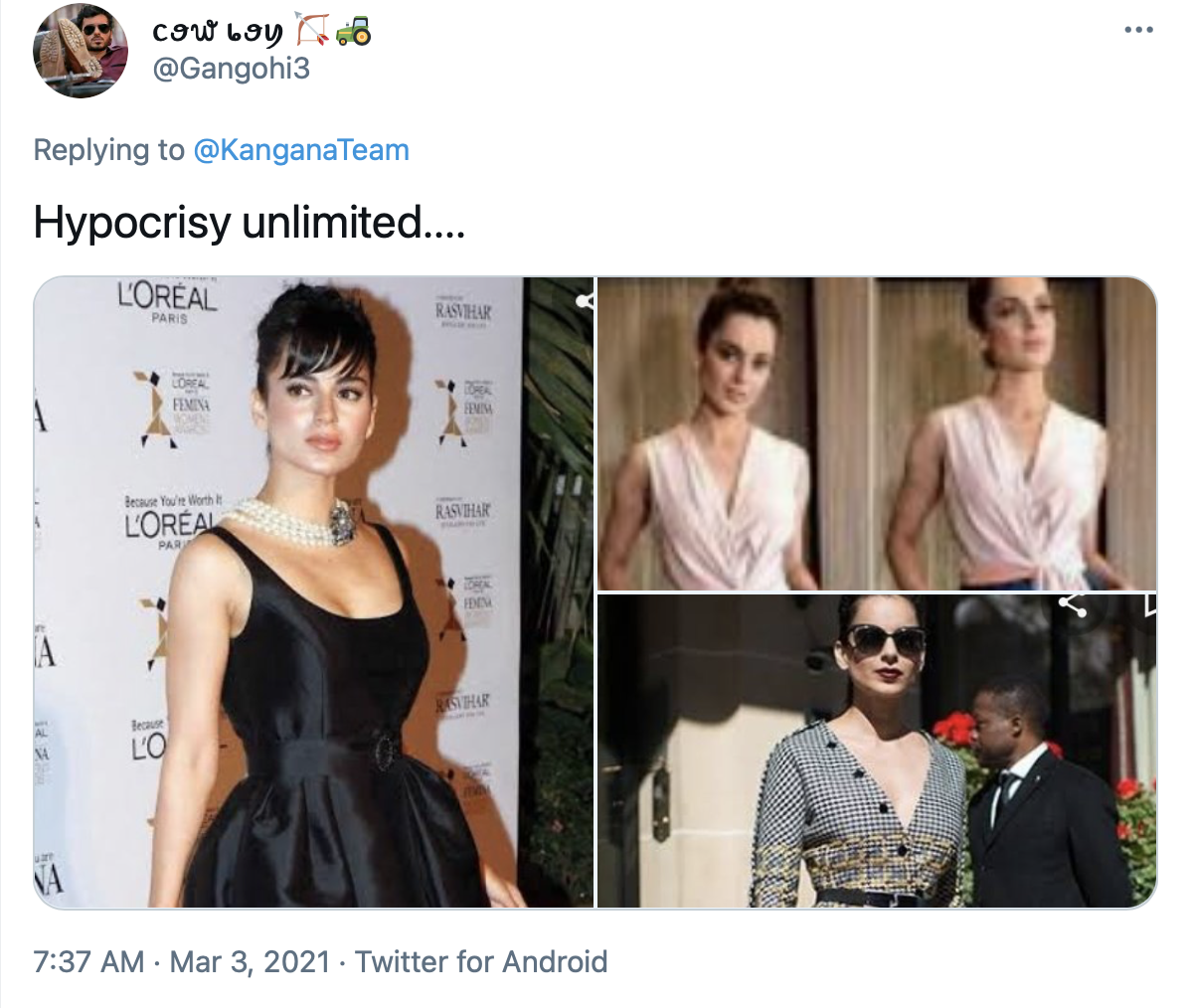Viewport: 1189px width, 1008px height.
Task: Open the L'Oréal black dress photo
Action: (x=314, y=592)
